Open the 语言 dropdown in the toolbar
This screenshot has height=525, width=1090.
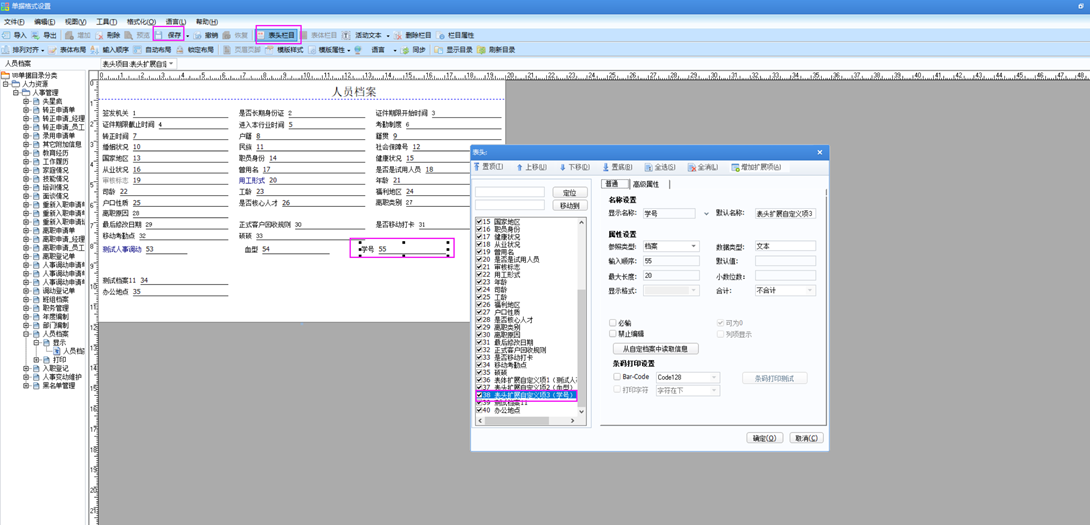[395, 50]
